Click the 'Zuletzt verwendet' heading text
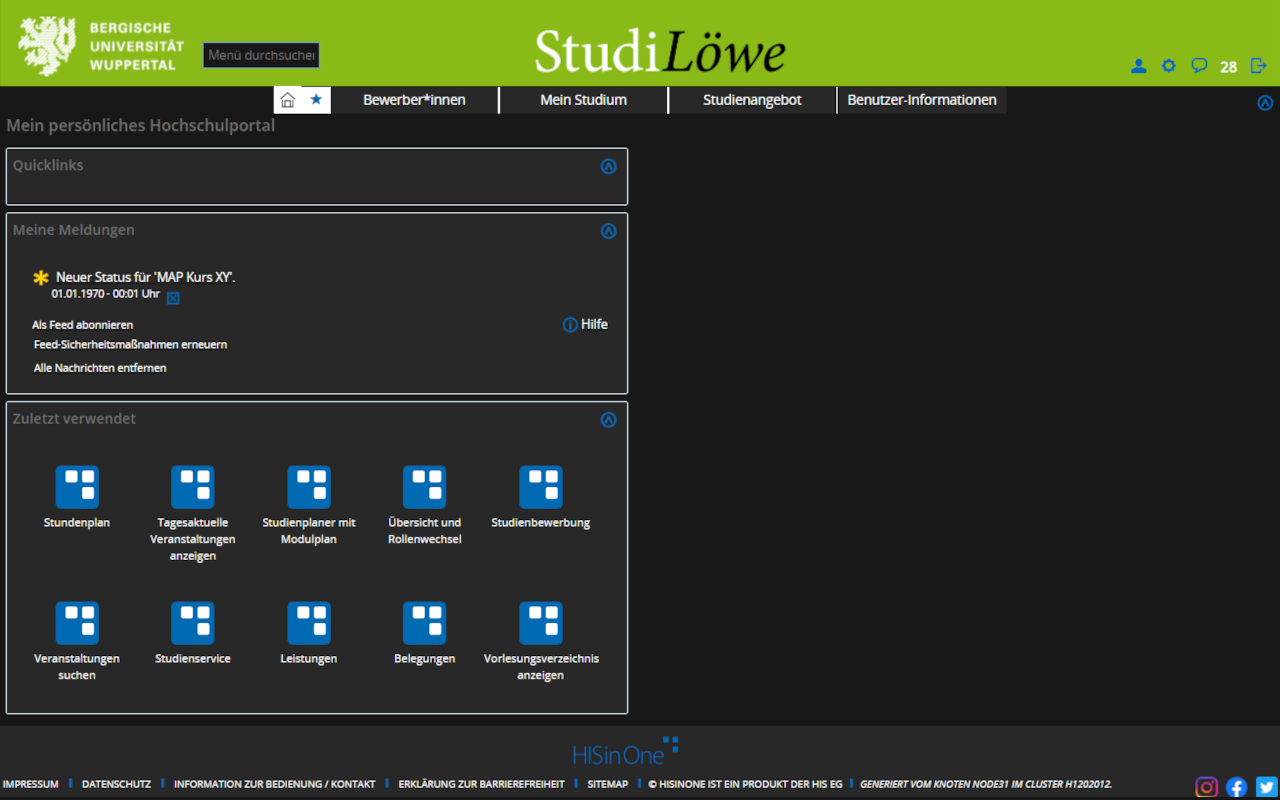The height and width of the screenshot is (800, 1280). pyautogui.click(x=74, y=419)
